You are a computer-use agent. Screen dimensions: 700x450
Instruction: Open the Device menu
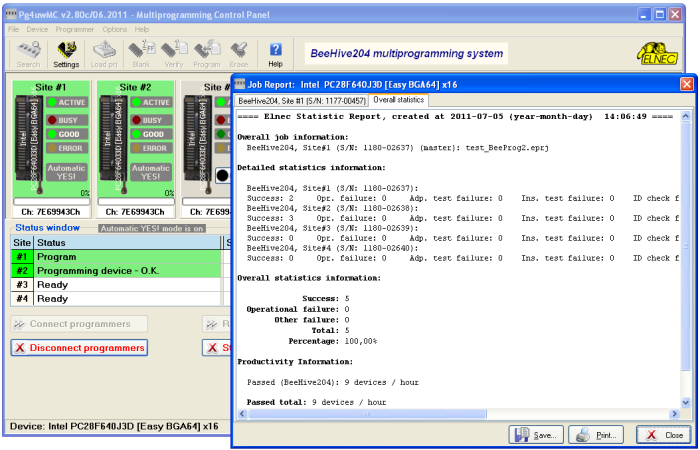pyautogui.click(x=37, y=29)
